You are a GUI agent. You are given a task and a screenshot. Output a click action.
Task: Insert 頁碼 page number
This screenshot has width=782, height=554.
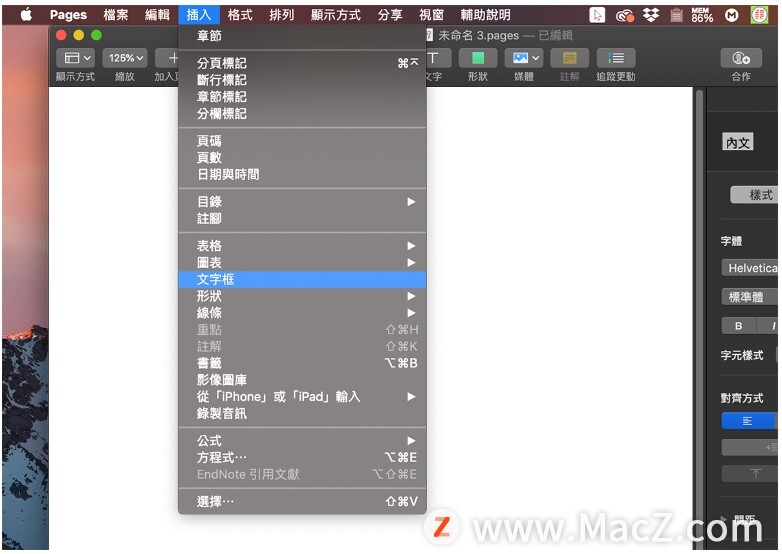(x=302, y=141)
